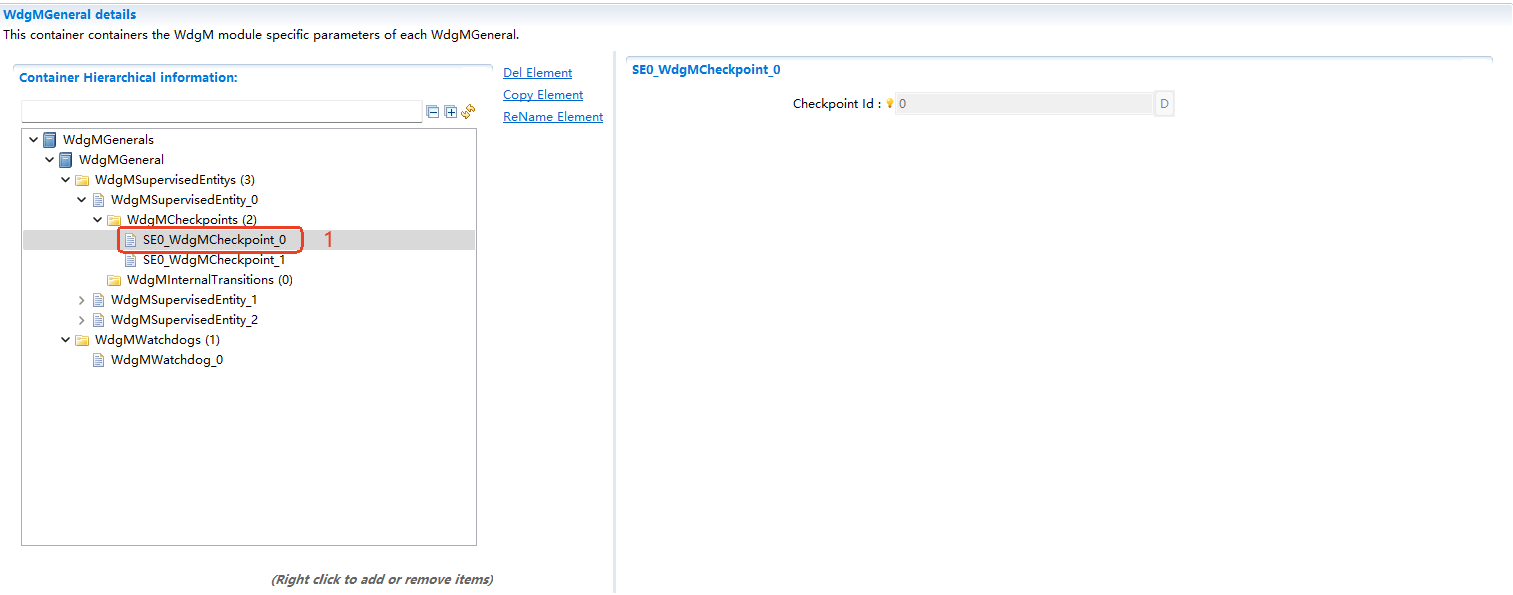Click the WdgMGenerals container icon
Image resolution: width=1513 pixels, height=595 pixels.
(50, 140)
